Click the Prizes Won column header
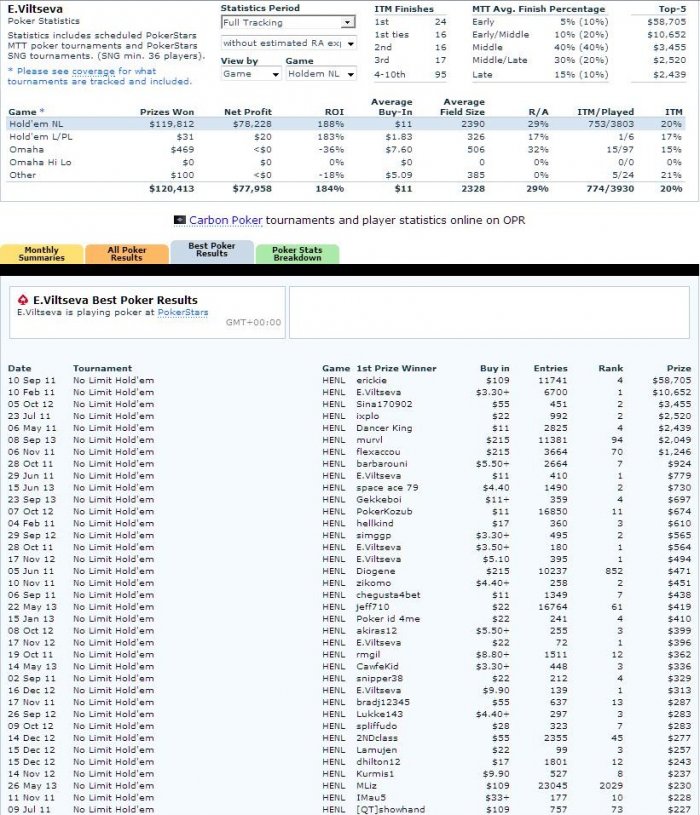The width and height of the screenshot is (700, 815). pos(167,112)
